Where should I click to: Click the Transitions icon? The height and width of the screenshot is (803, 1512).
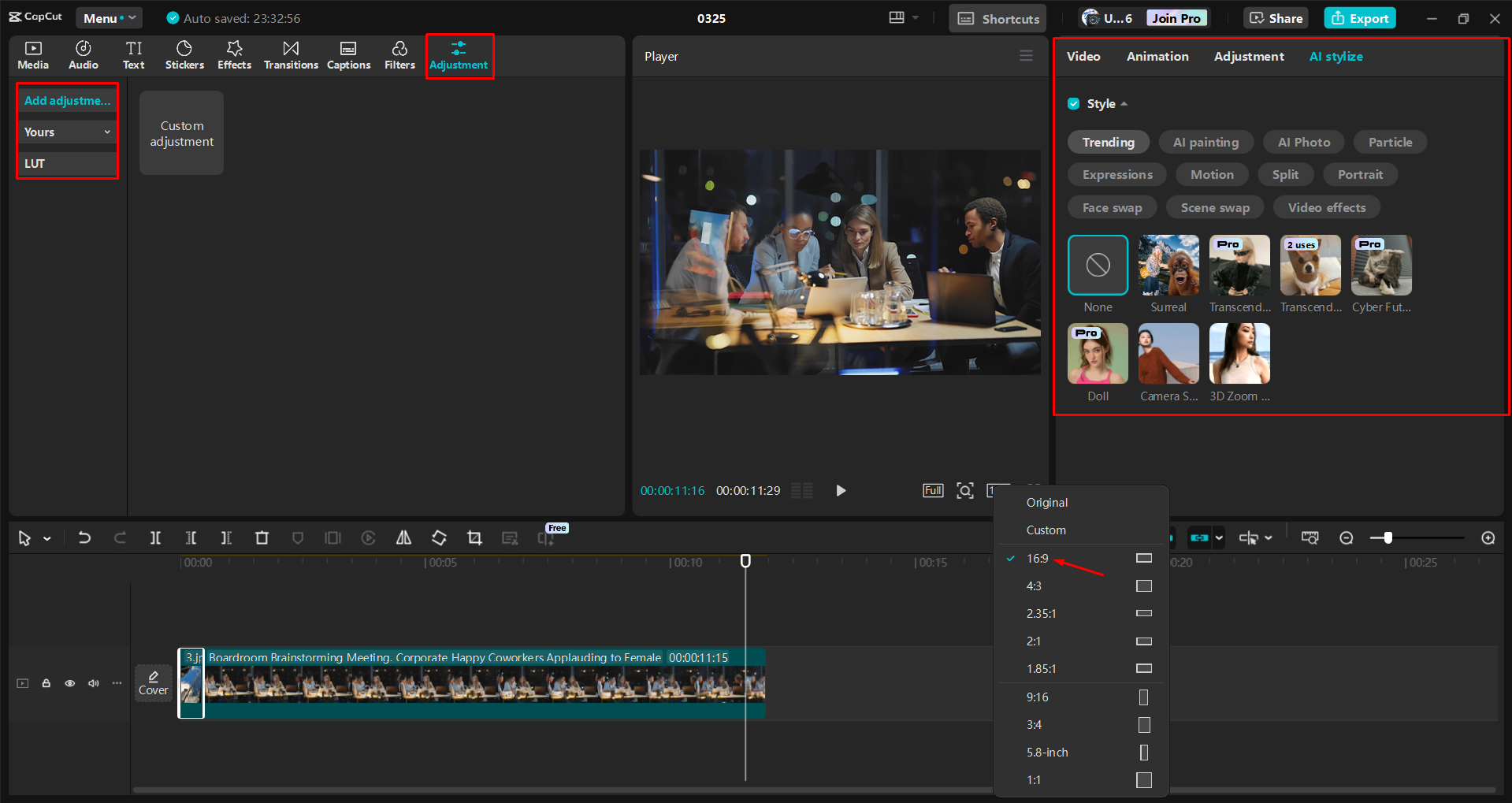(x=290, y=54)
